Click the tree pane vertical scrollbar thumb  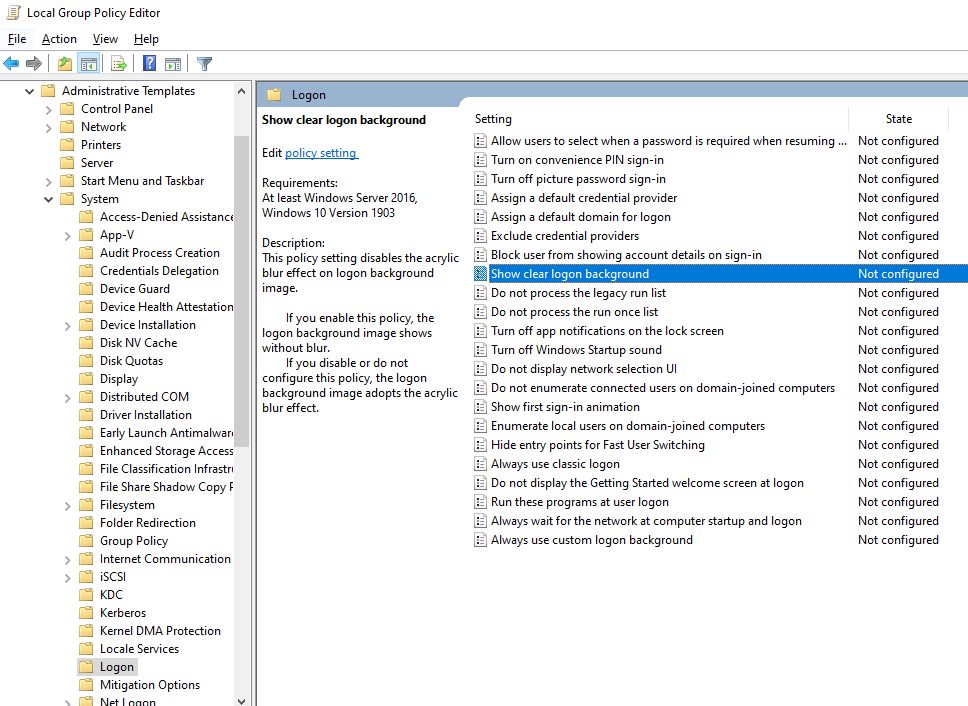(x=241, y=290)
